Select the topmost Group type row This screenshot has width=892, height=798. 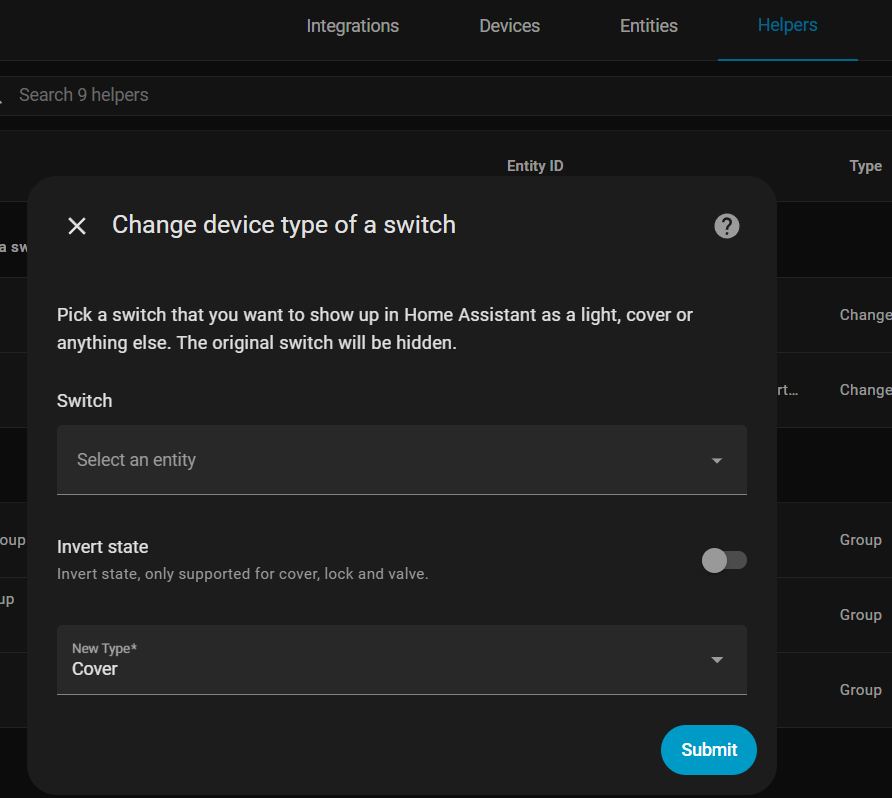pyautogui.click(x=860, y=540)
